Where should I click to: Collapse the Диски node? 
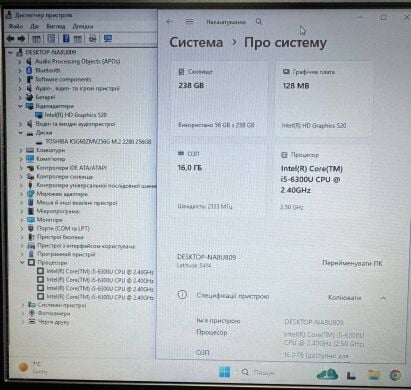tap(21, 133)
